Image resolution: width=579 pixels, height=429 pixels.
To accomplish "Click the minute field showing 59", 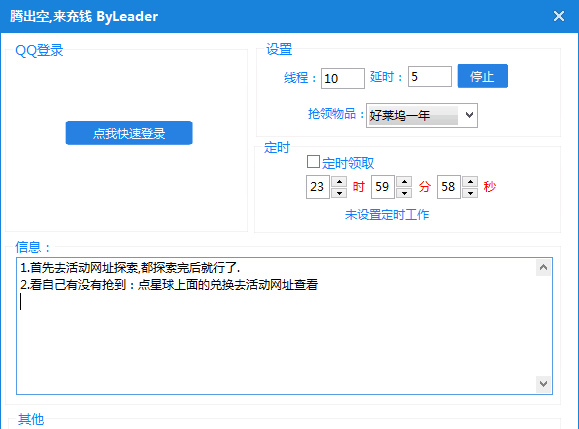I will (x=383, y=187).
